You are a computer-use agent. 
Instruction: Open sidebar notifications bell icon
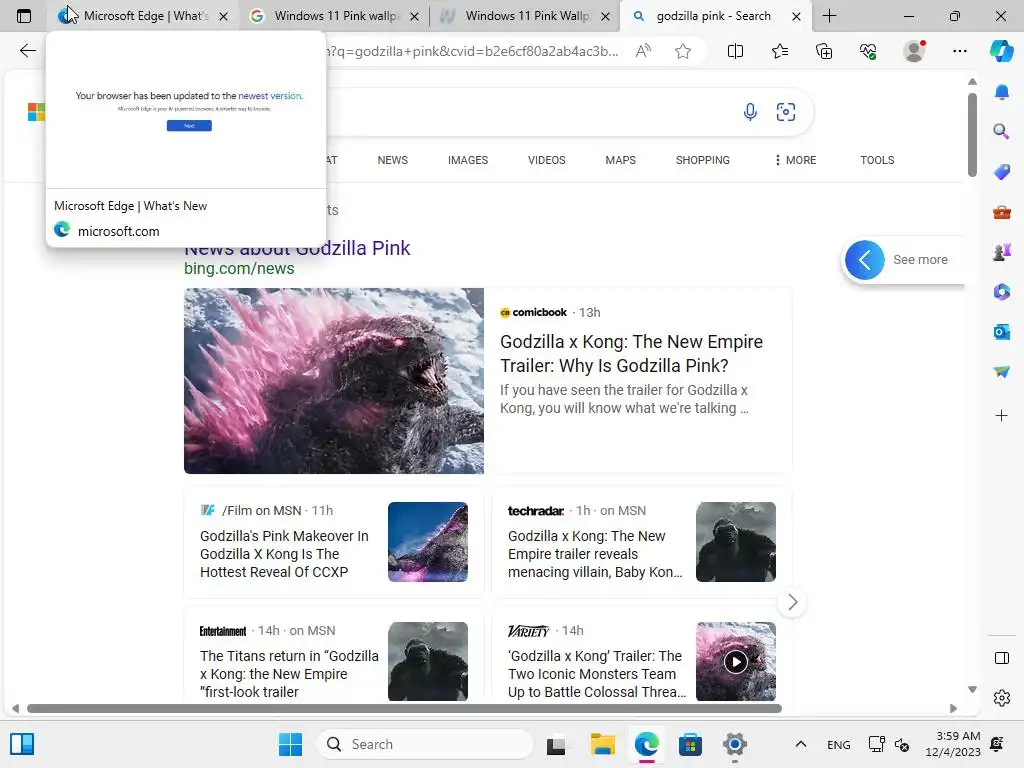pyautogui.click(x=1001, y=93)
